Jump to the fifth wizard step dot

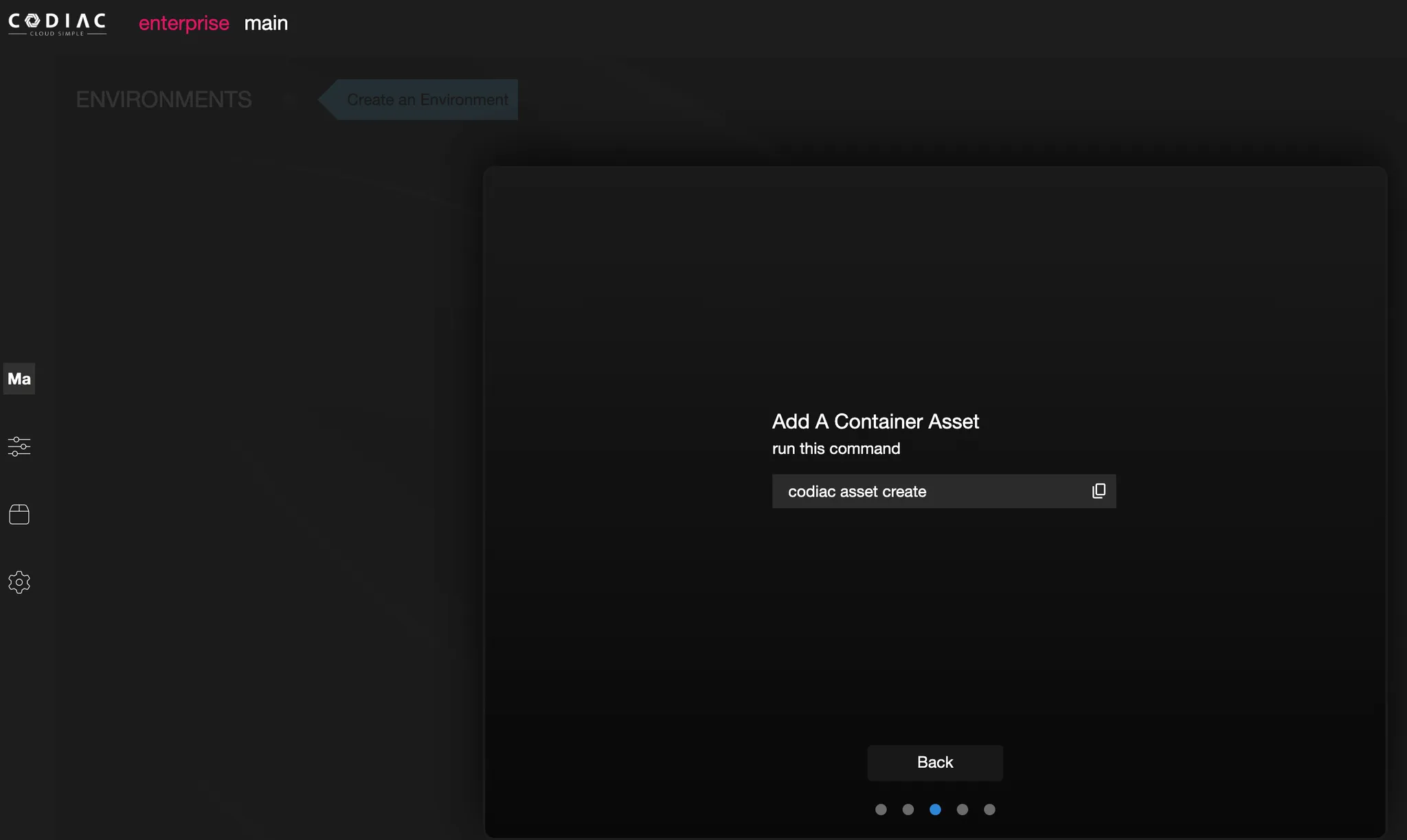pyautogui.click(x=989, y=810)
